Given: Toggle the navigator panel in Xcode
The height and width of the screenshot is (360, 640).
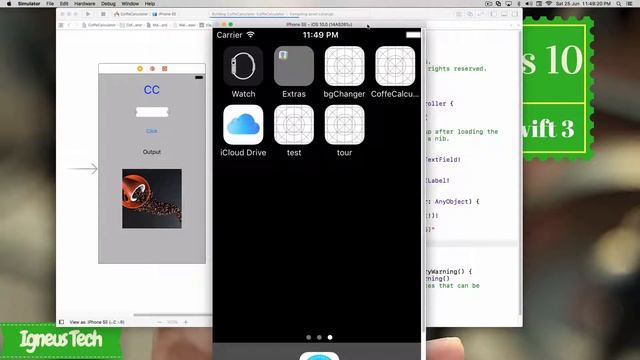Looking at the screenshot, I should 493,14.
